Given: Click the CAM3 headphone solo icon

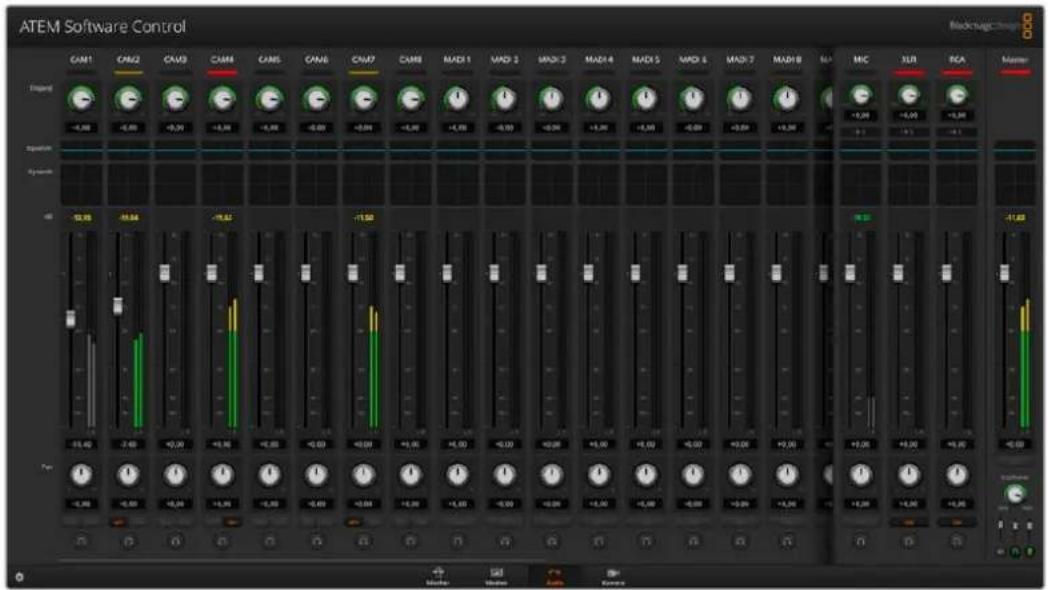Looking at the screenshot, I should coord(175,541).
